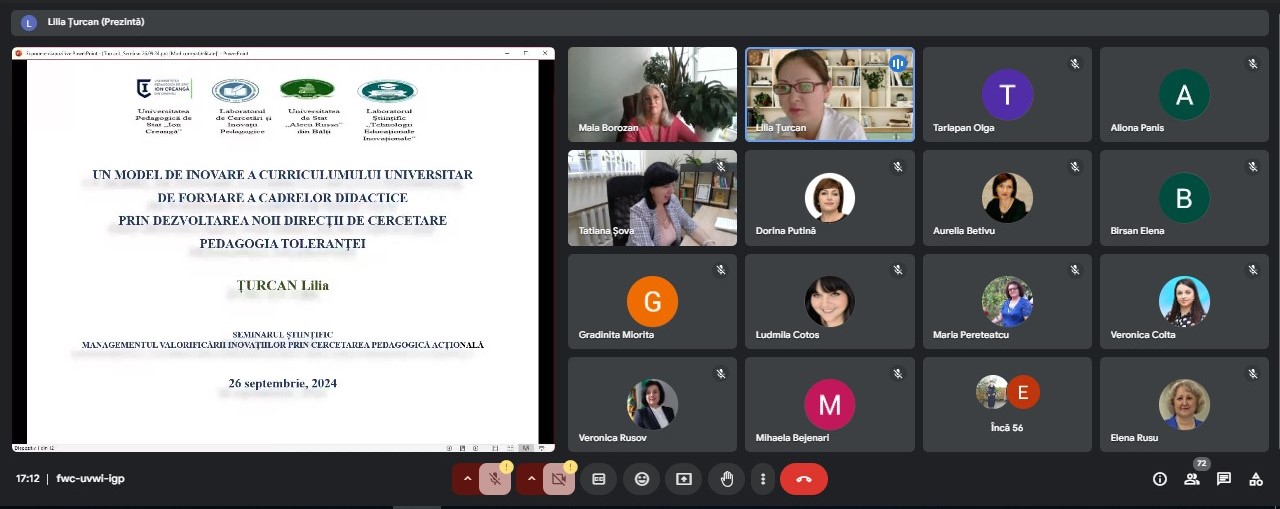Click the avatar beside the Lilia Țurcan (Prezintă) label
This screenshot has height=509, width=1280.
coord(29,22)
